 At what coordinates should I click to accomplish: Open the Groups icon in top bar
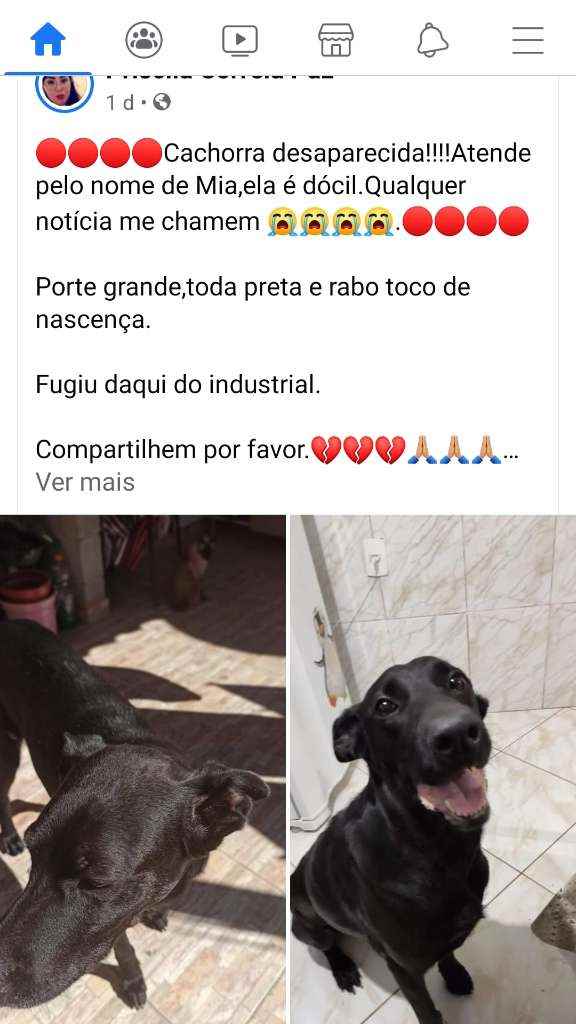tap(144, 40)
